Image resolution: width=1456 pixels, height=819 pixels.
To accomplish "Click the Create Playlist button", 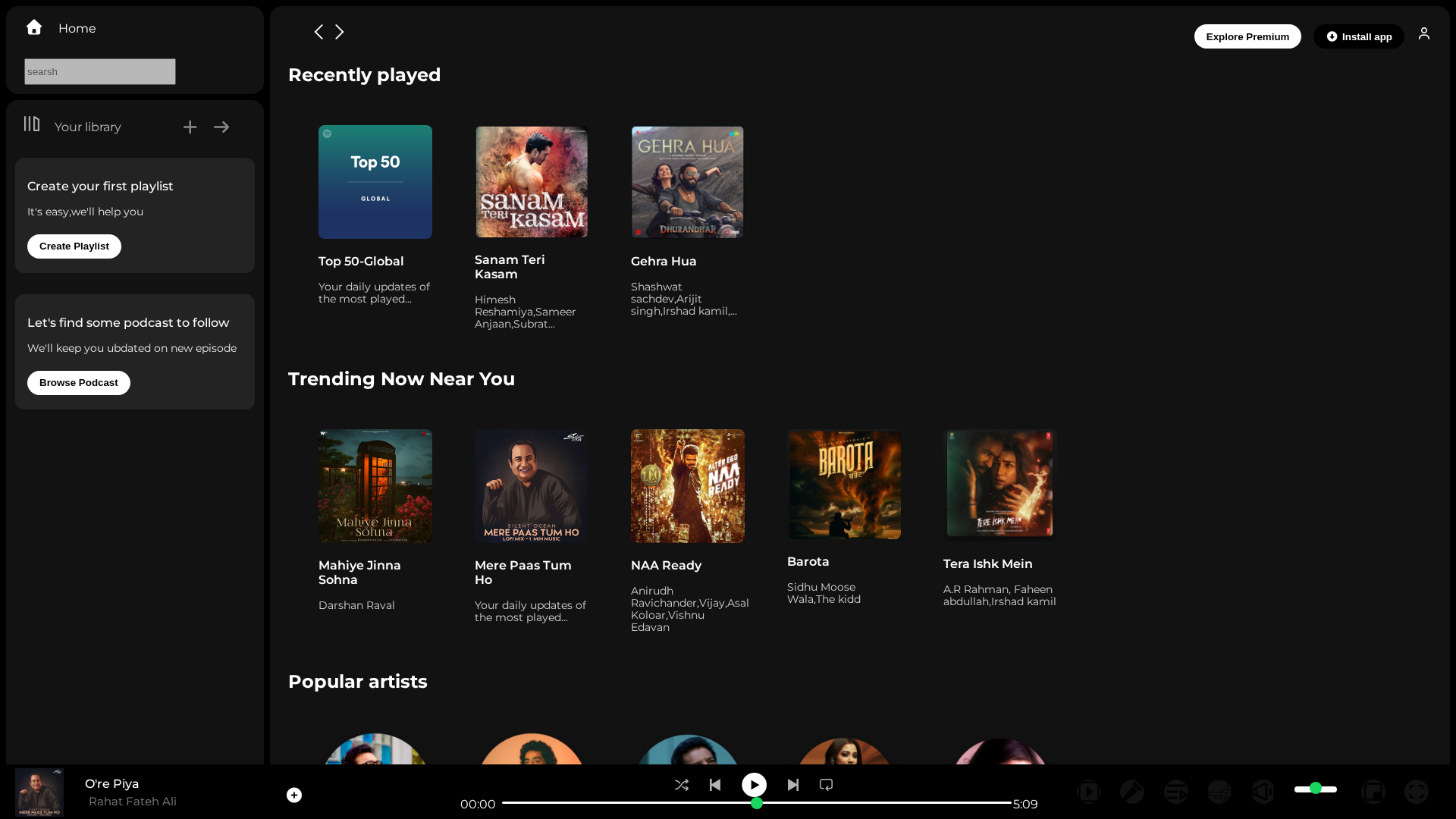I will [74, 246].
